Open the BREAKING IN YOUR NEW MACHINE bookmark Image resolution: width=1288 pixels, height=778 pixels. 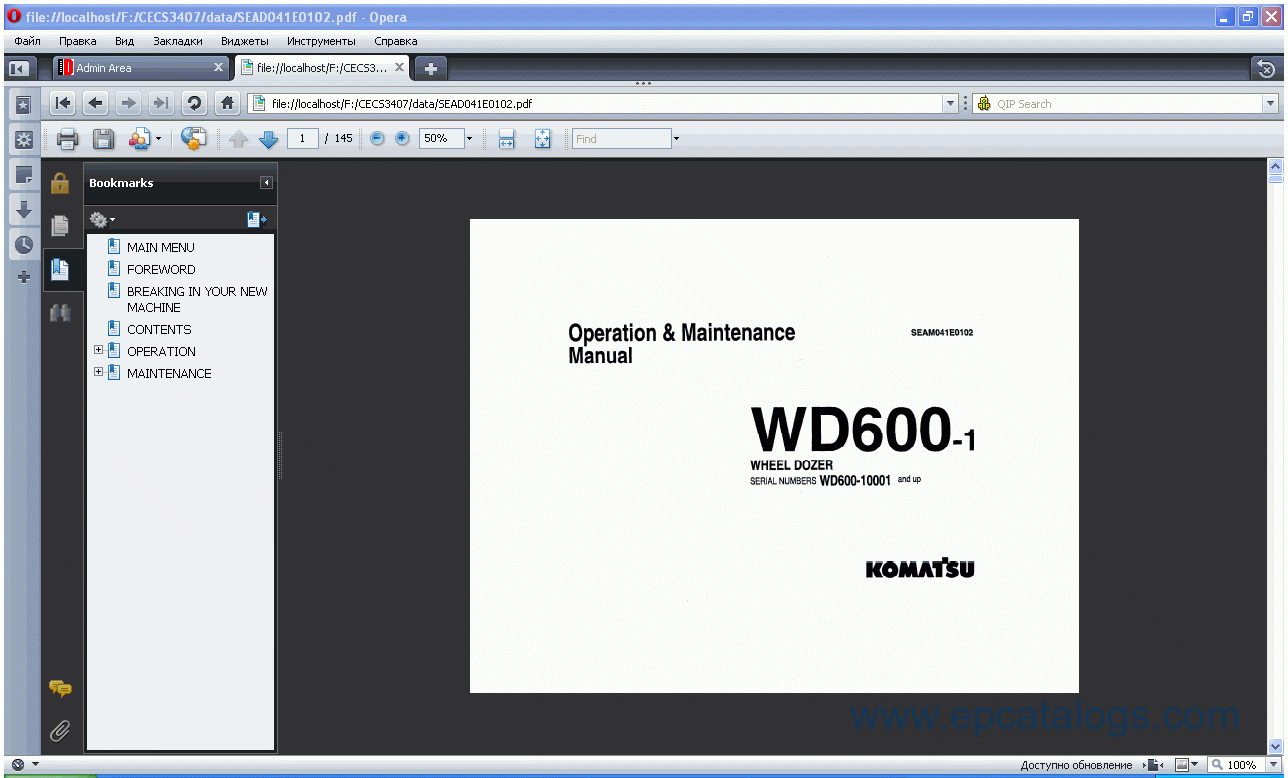tap(197, 299)
